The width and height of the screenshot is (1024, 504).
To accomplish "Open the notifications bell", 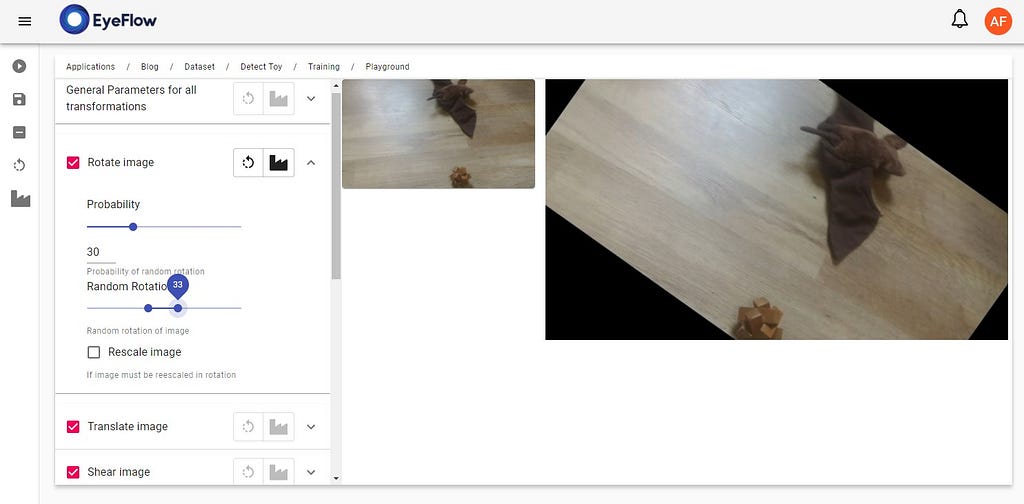I will [959, 20].
